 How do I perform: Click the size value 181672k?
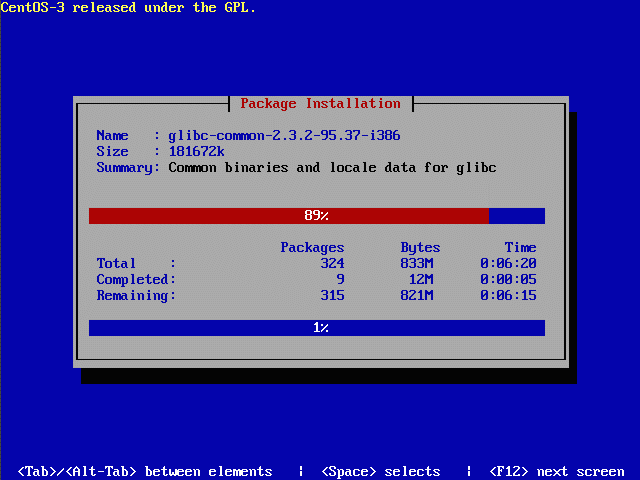[x=196, y=151]
